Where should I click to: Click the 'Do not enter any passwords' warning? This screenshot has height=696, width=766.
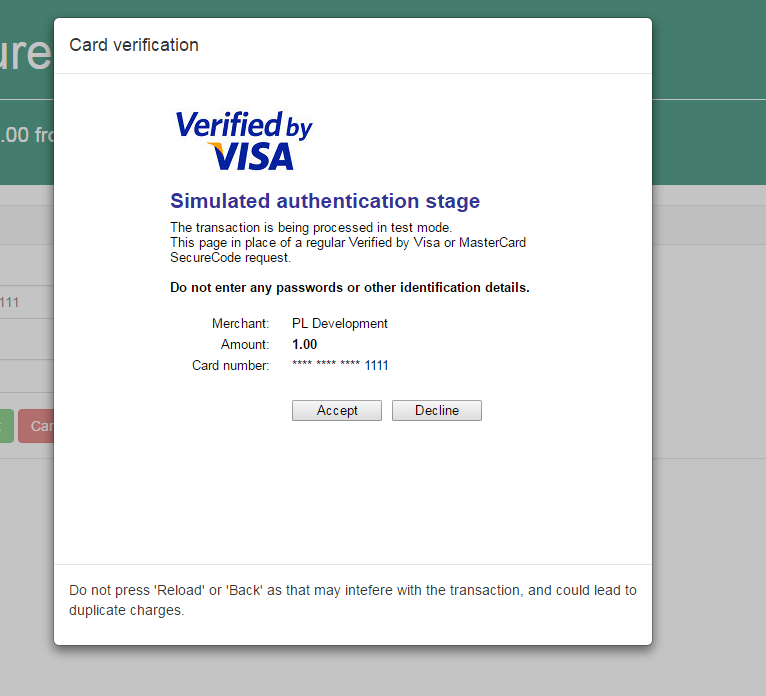pyautogui.click(x=350, y=287)
